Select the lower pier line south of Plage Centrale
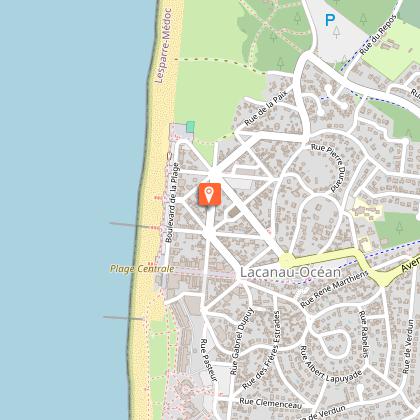Viewport: 420px width, 420px height. [x=123, y=318]
